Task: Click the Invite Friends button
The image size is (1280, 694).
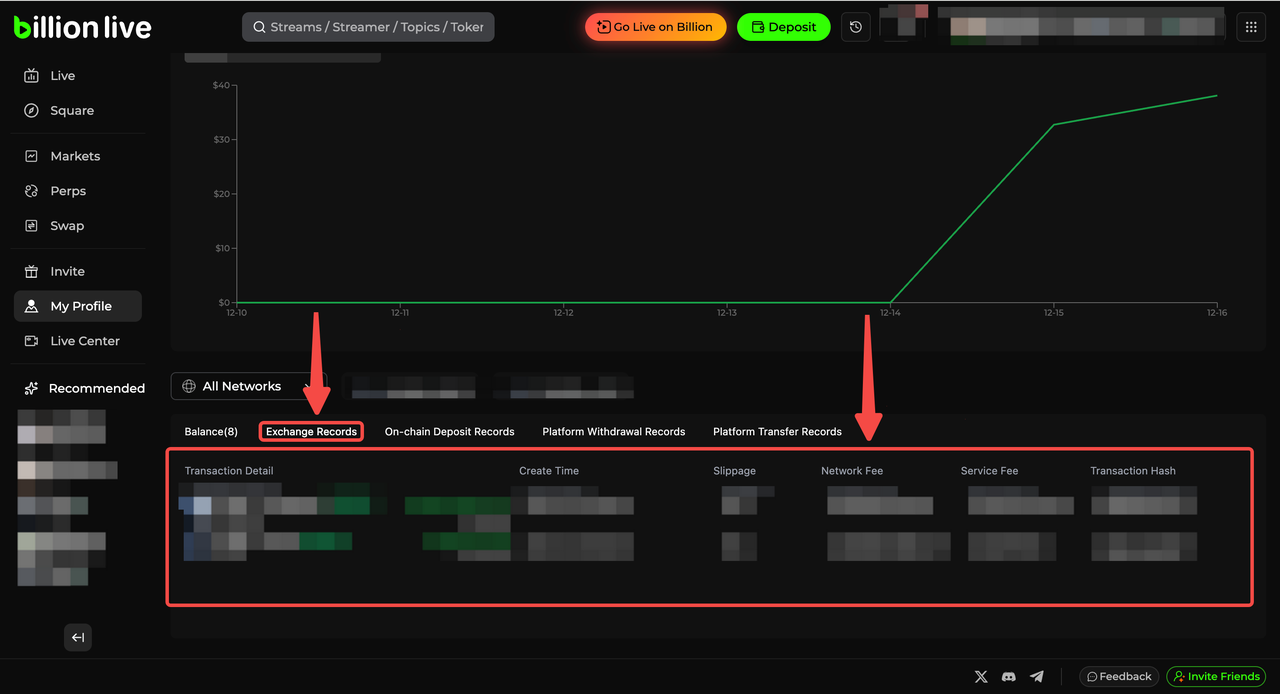Action: 1215,677
